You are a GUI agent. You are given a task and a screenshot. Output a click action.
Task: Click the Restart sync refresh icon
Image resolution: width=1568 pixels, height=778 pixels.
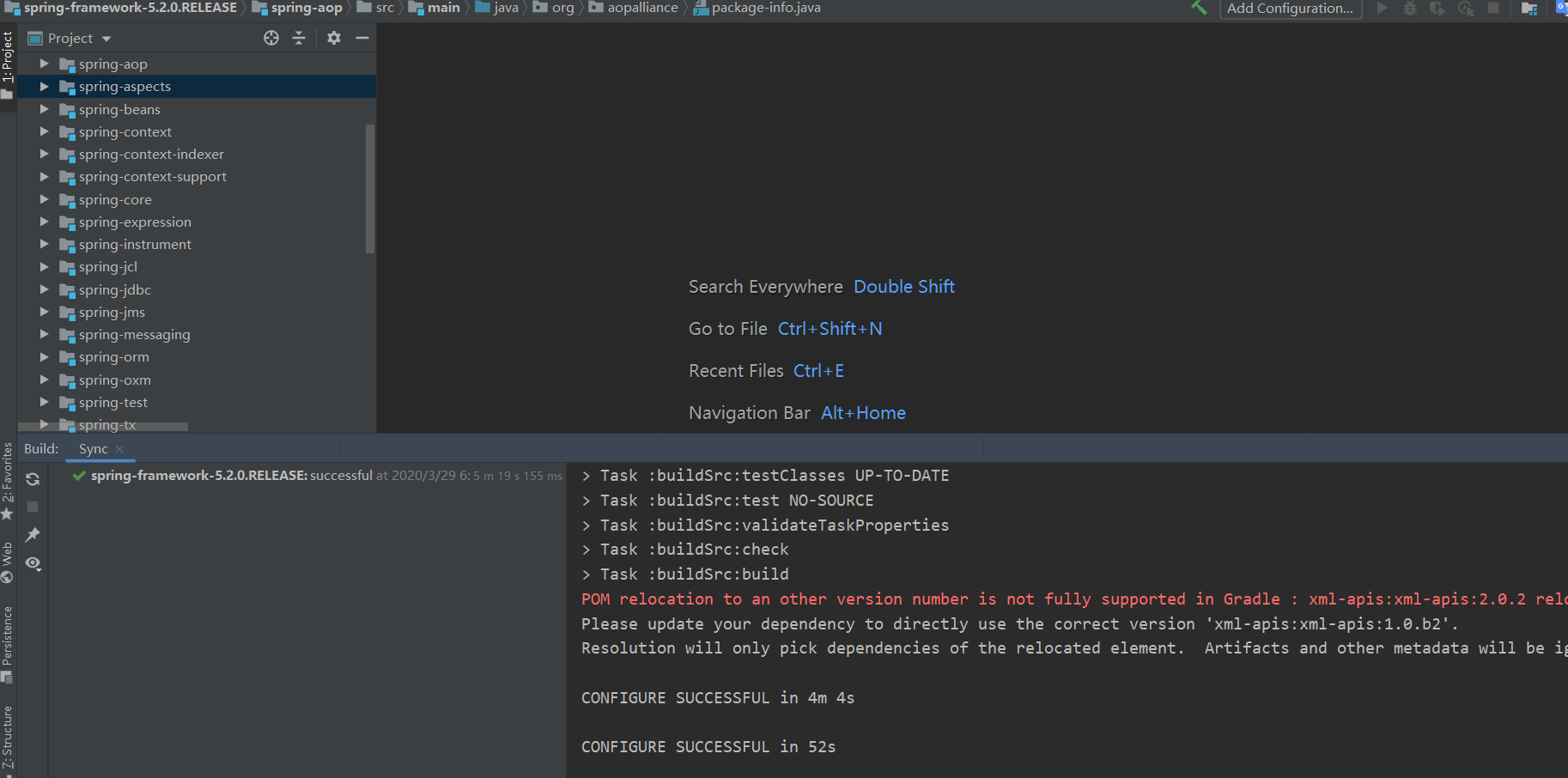coord(33,479)
